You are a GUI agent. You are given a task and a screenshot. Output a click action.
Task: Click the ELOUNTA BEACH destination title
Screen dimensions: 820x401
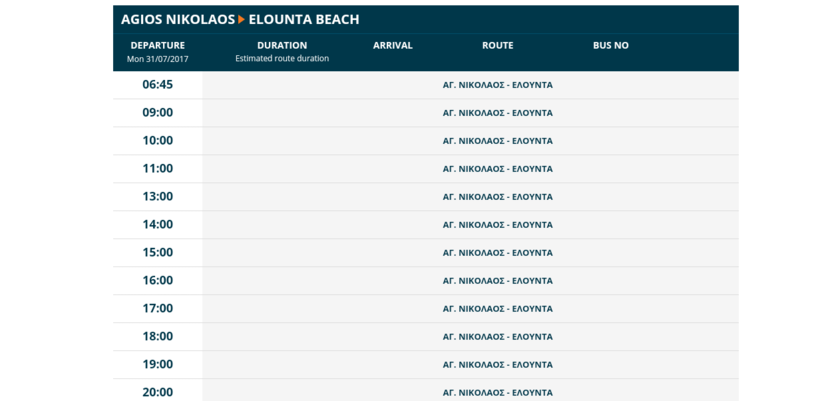304,20
